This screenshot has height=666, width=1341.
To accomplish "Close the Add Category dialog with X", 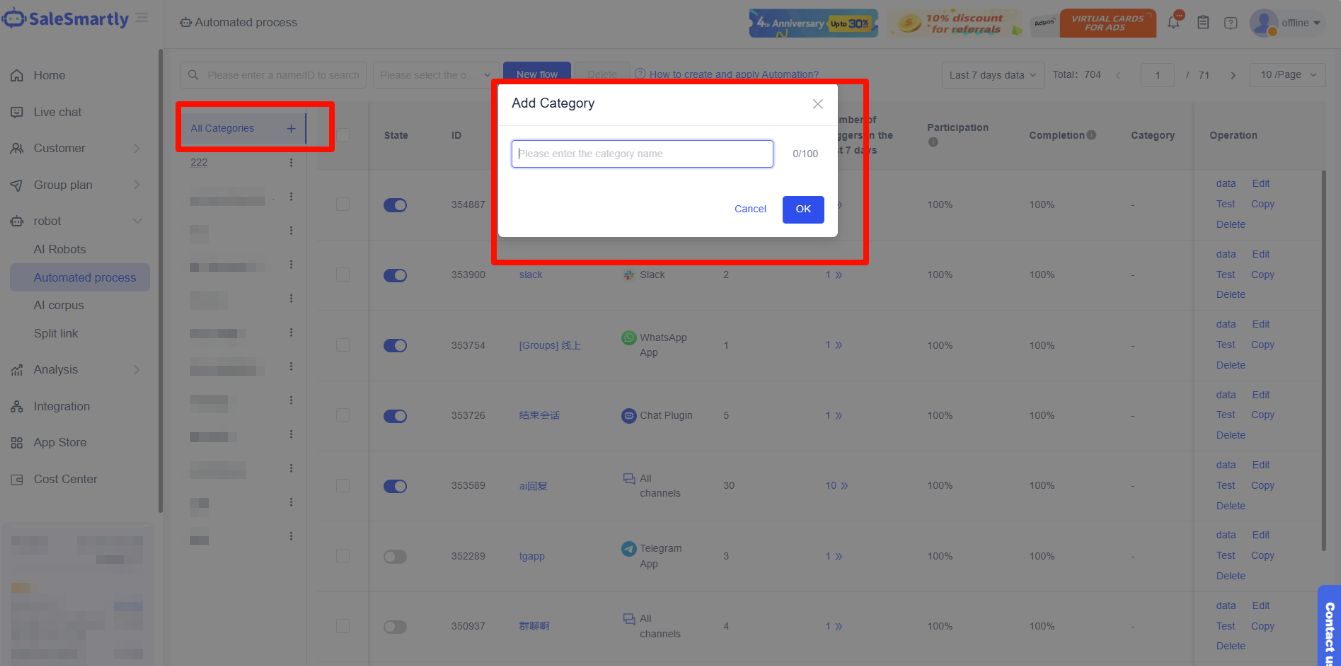I will (817, 104).
